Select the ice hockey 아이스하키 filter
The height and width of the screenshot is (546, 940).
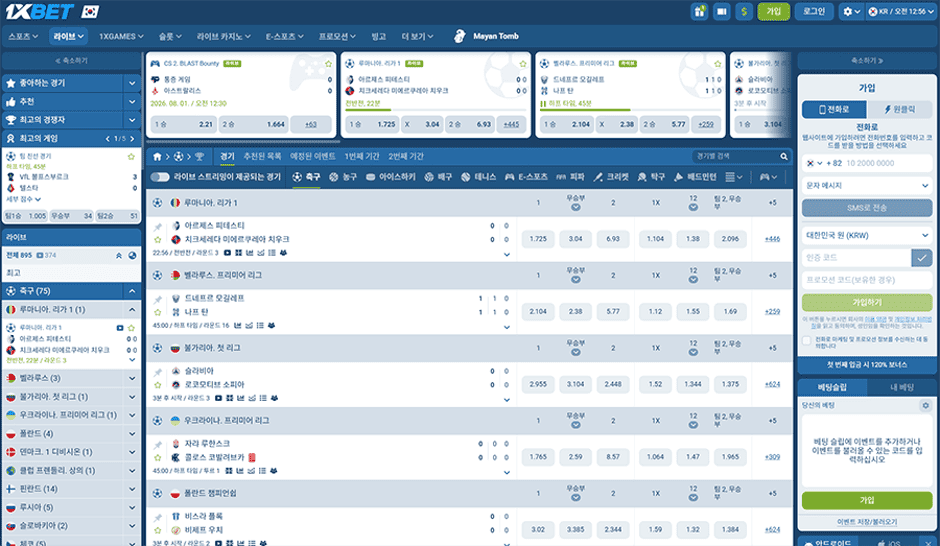pyautogui.click(x=391, y=177)
